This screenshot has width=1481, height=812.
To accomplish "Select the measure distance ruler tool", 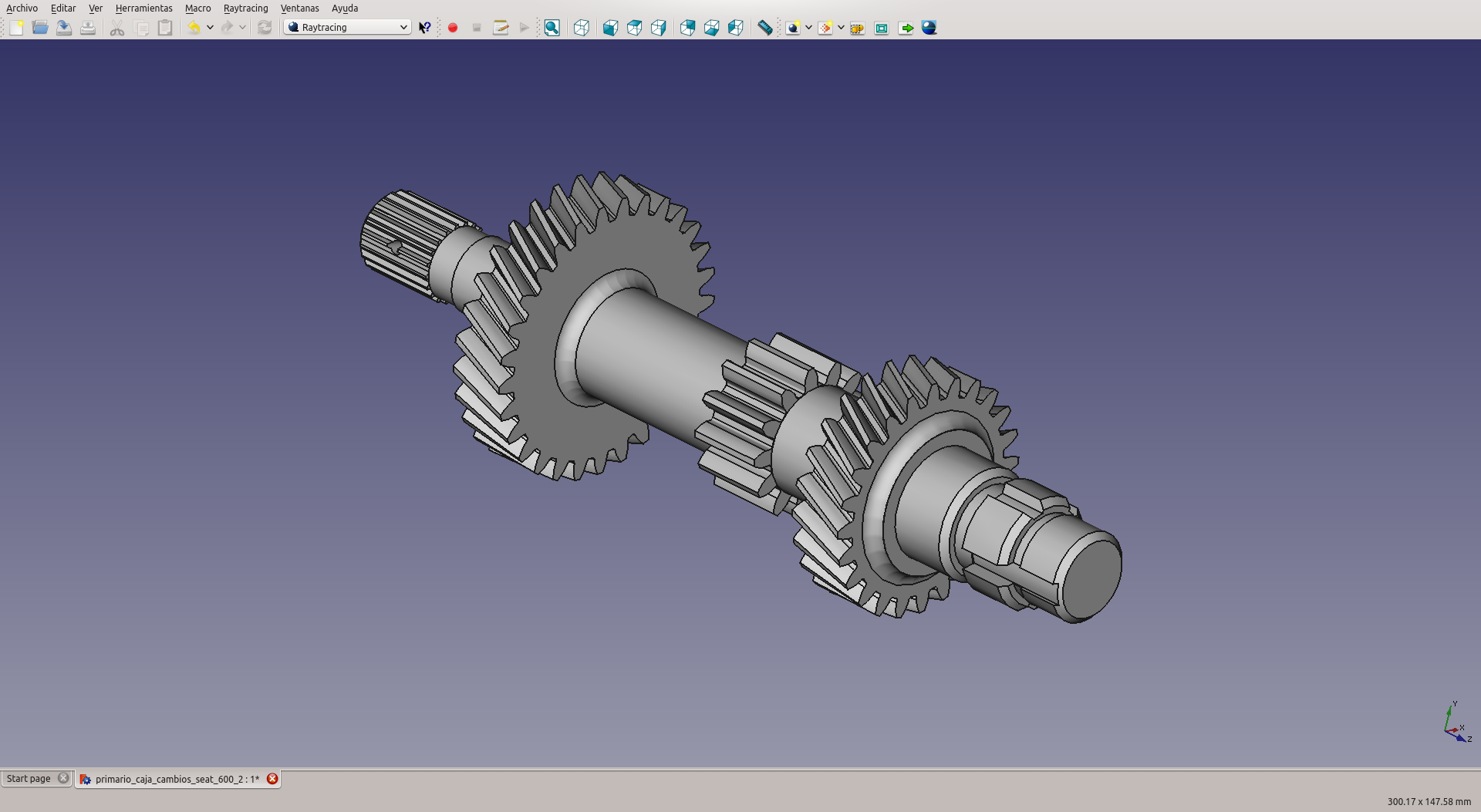I will [764, 28].
